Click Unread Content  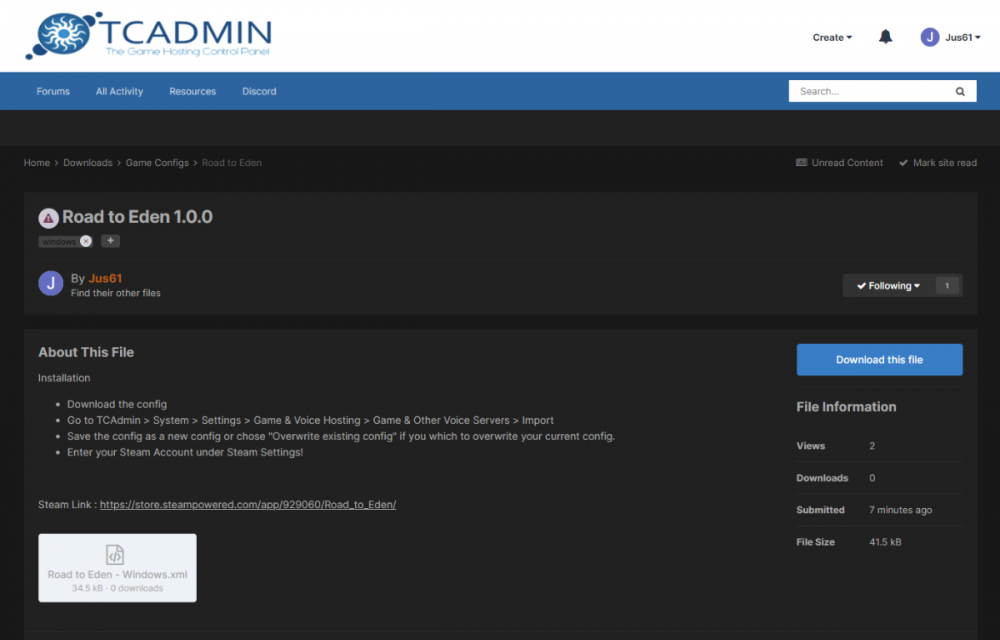click(839, 162)
